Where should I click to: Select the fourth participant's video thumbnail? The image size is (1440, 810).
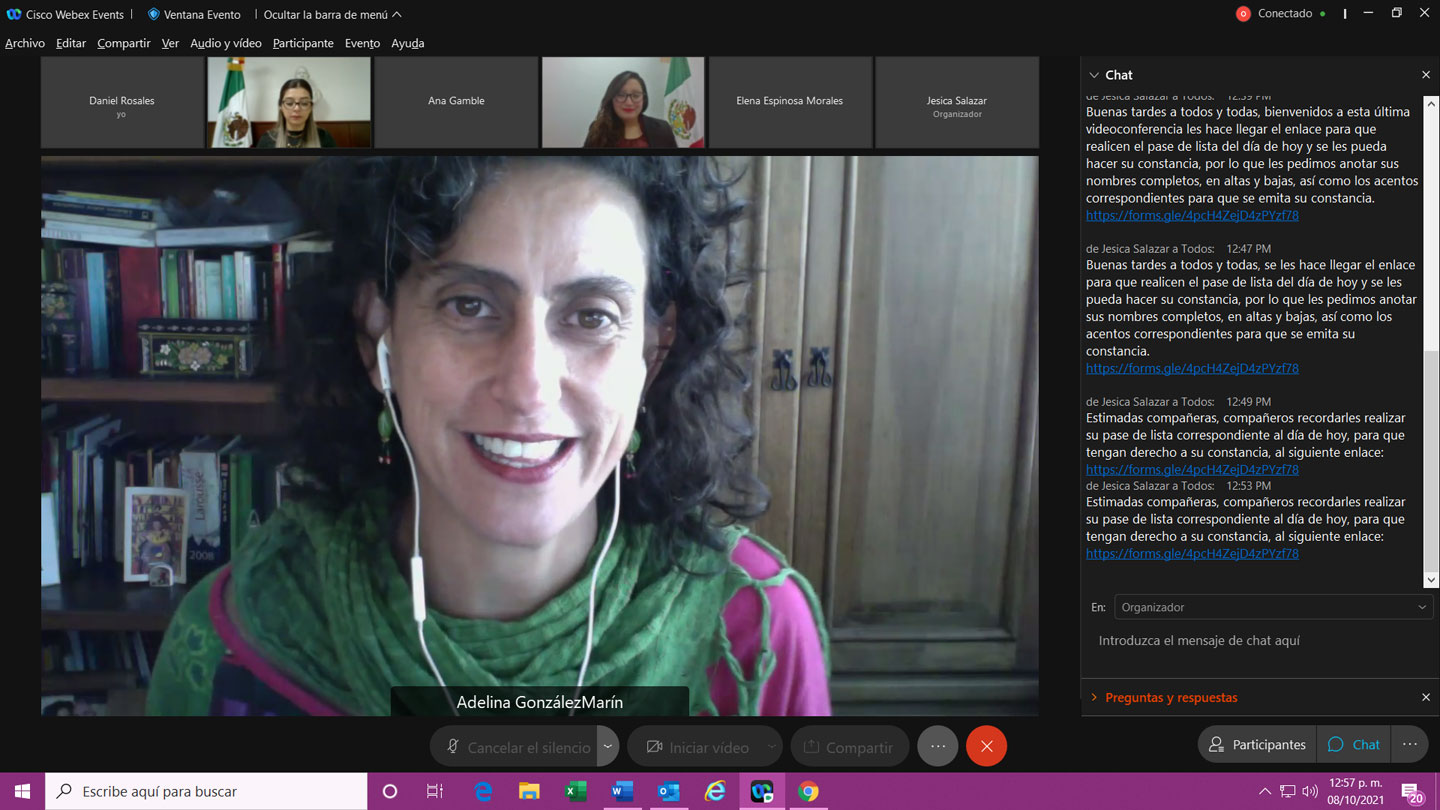coord(623,102)
